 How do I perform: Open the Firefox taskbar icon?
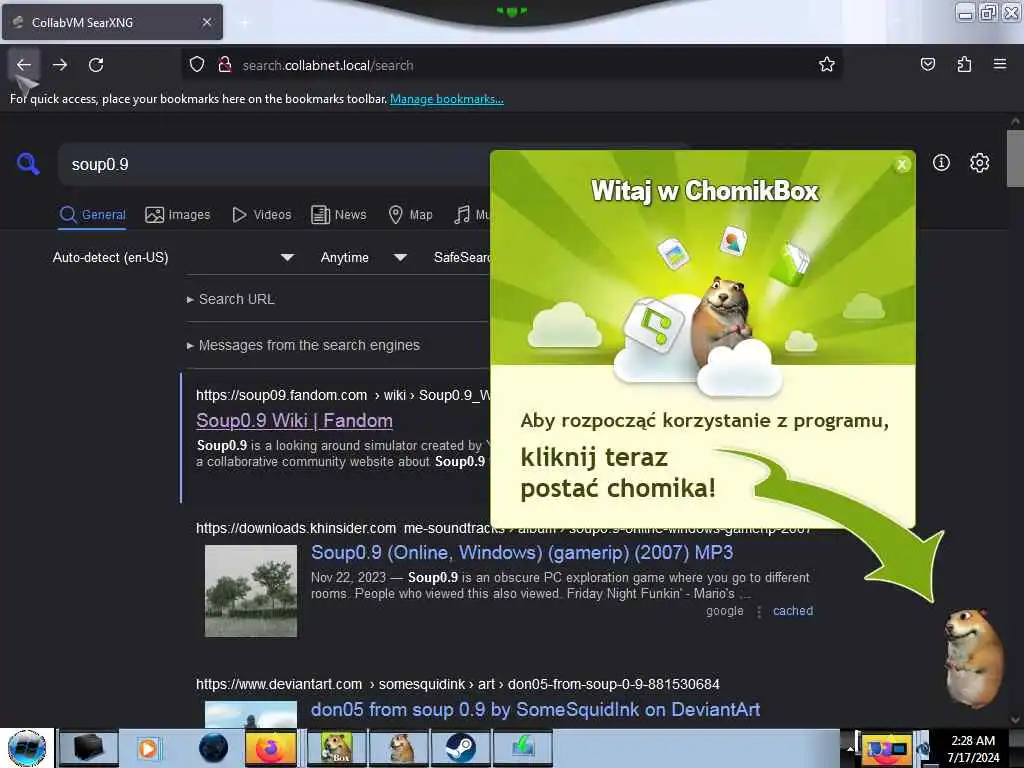click(x=270, y=748)
